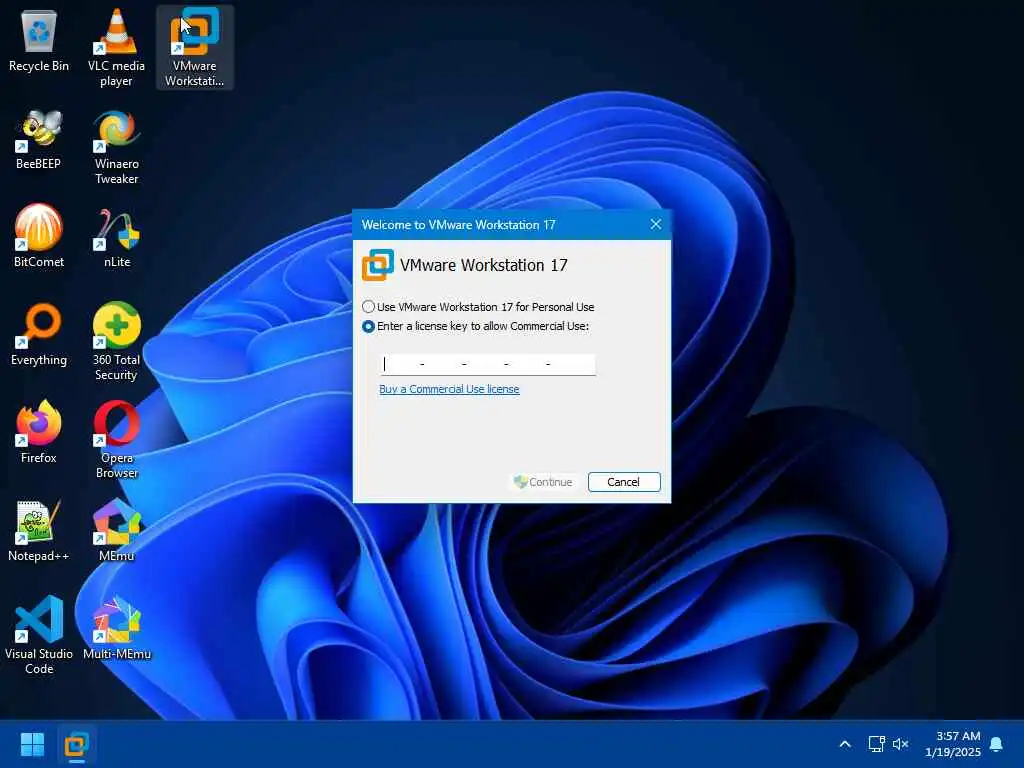Select the Visual Studio Code shortcut
The height and width of the screenshot is (768, 1024).
(39, 635)
